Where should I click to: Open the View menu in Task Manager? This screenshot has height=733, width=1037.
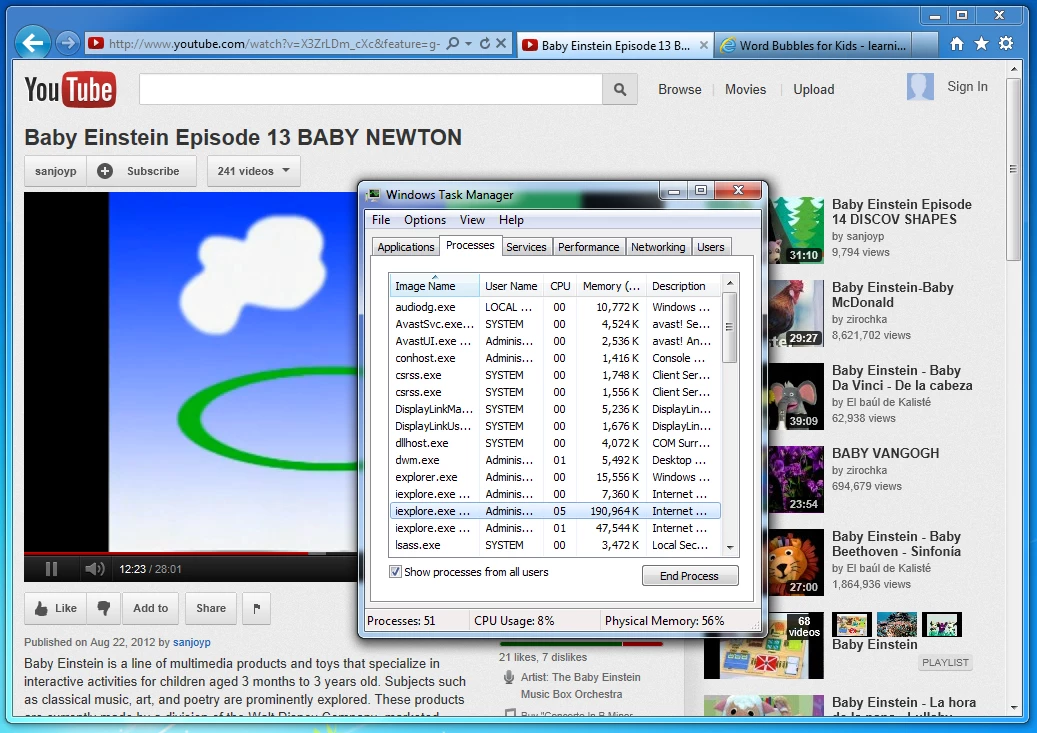click(472, 220)
